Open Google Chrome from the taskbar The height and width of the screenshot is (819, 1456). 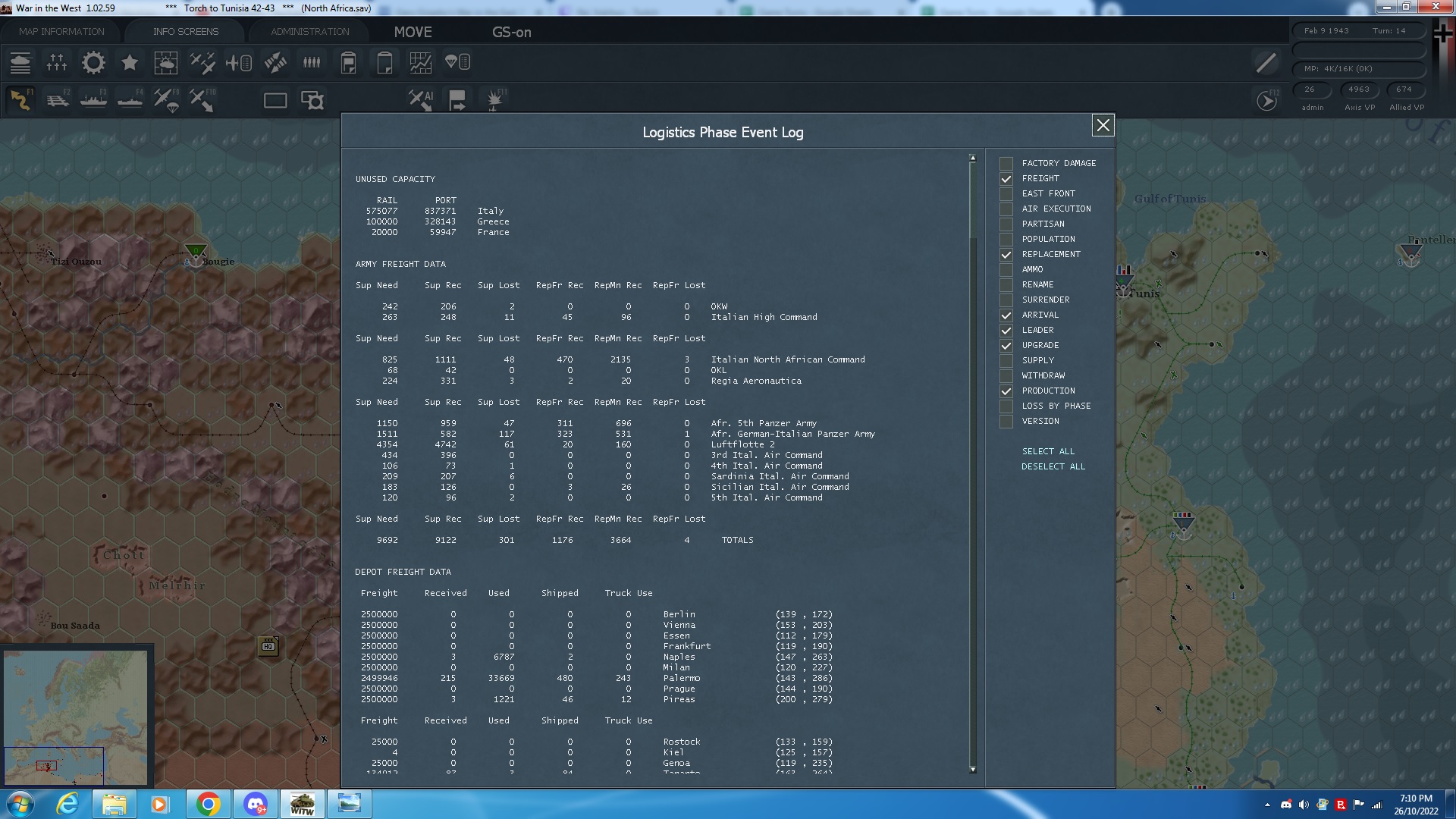click(208, 804)
